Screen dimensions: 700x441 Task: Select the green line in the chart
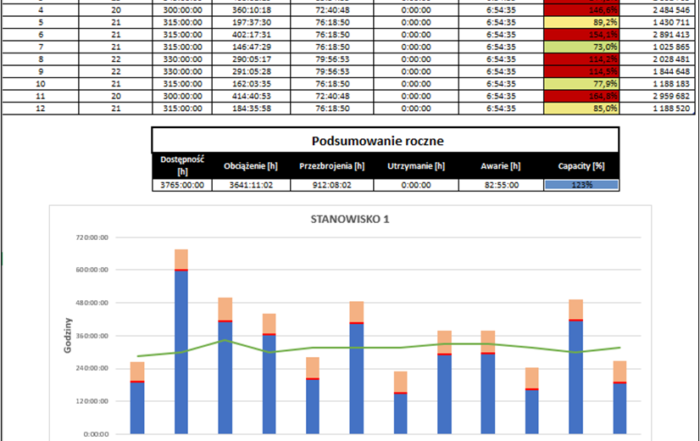(x=300, y=352)
